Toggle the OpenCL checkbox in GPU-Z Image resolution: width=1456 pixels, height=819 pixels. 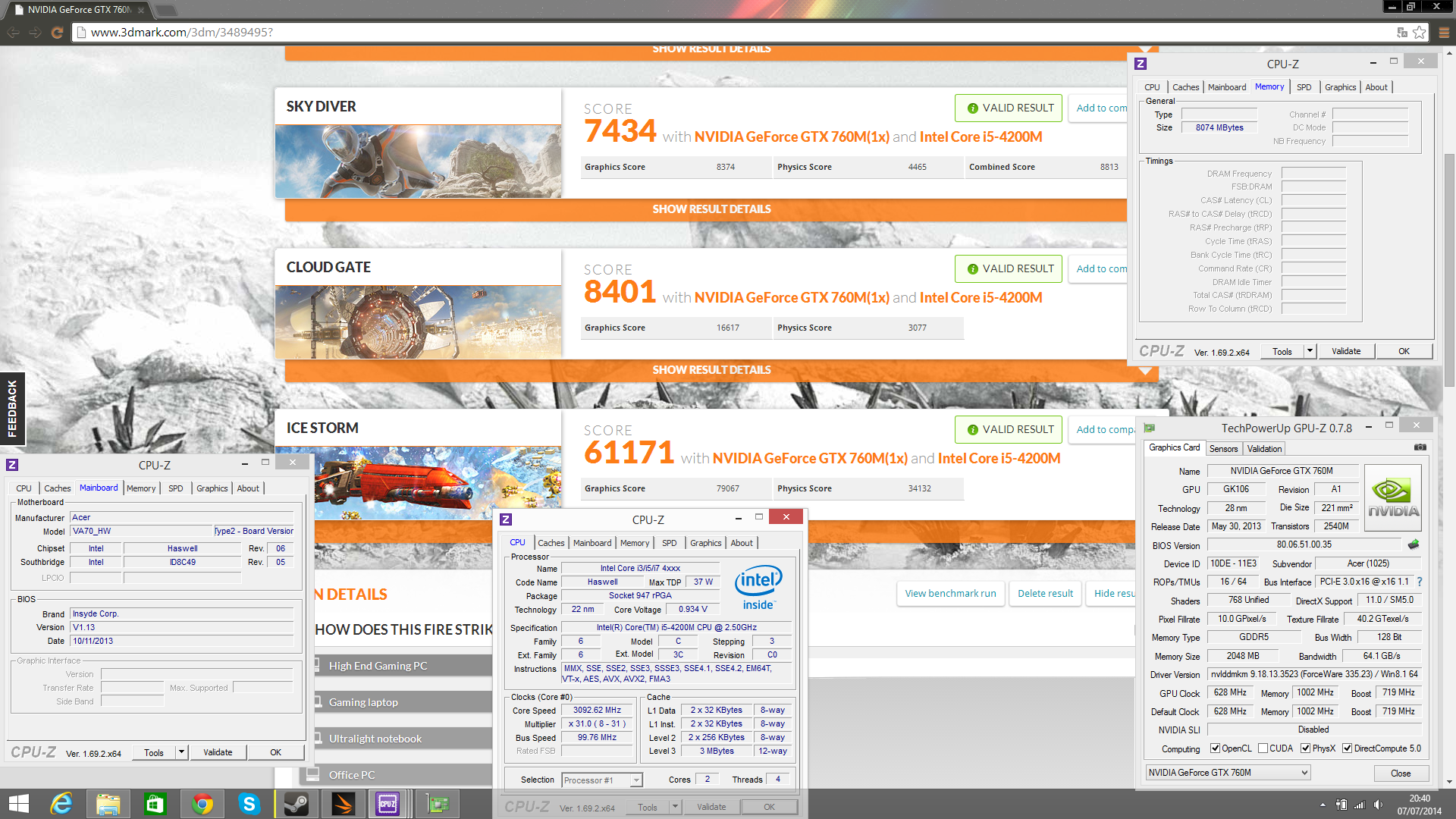(x=1215, y=748)
